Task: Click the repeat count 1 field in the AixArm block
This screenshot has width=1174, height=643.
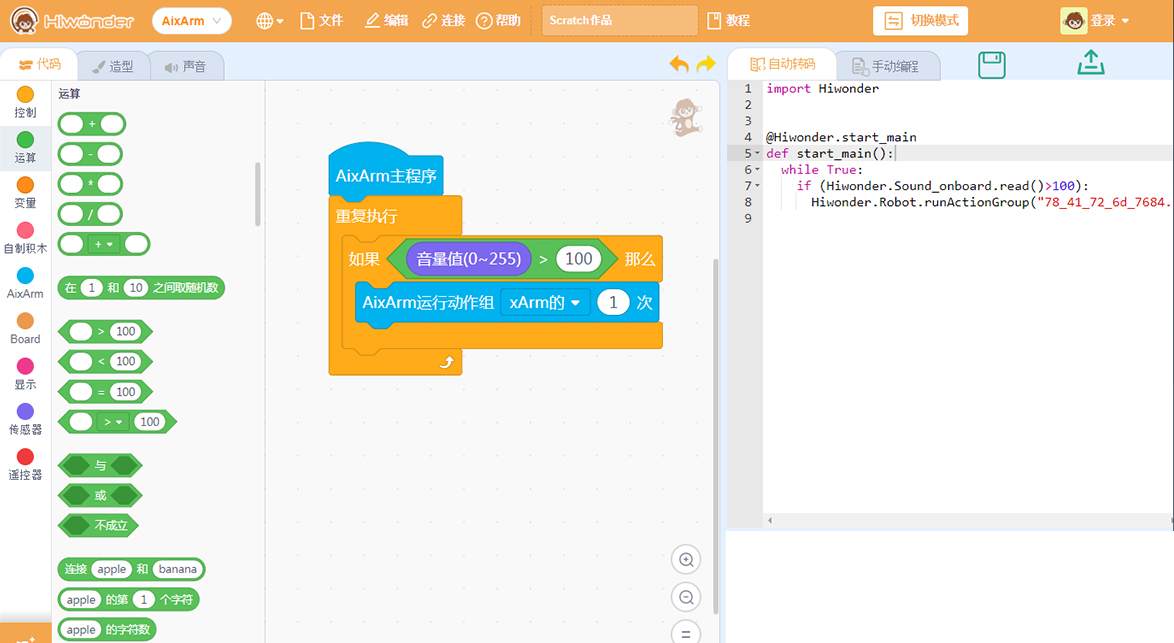Action: 612,302
